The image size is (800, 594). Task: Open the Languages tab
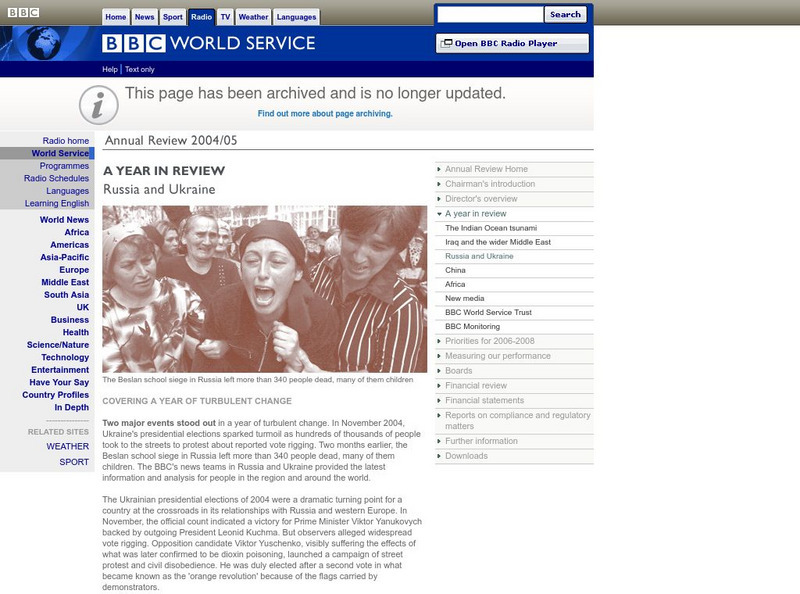[x=296, y=17]
